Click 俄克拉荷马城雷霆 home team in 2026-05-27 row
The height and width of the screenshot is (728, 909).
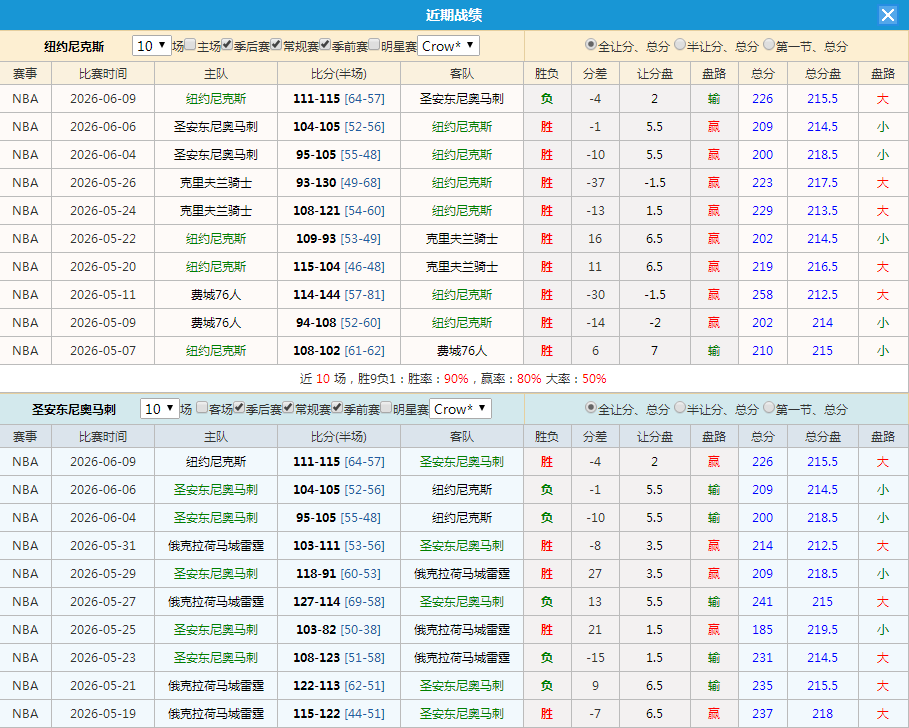pos(216,602)
